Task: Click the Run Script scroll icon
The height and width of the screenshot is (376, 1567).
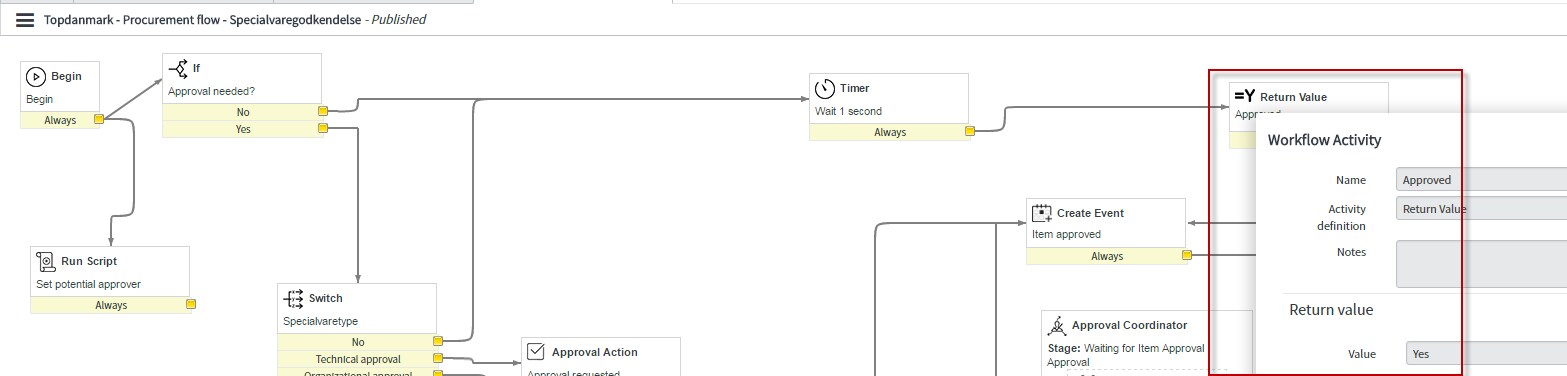Action: [46, 261]
